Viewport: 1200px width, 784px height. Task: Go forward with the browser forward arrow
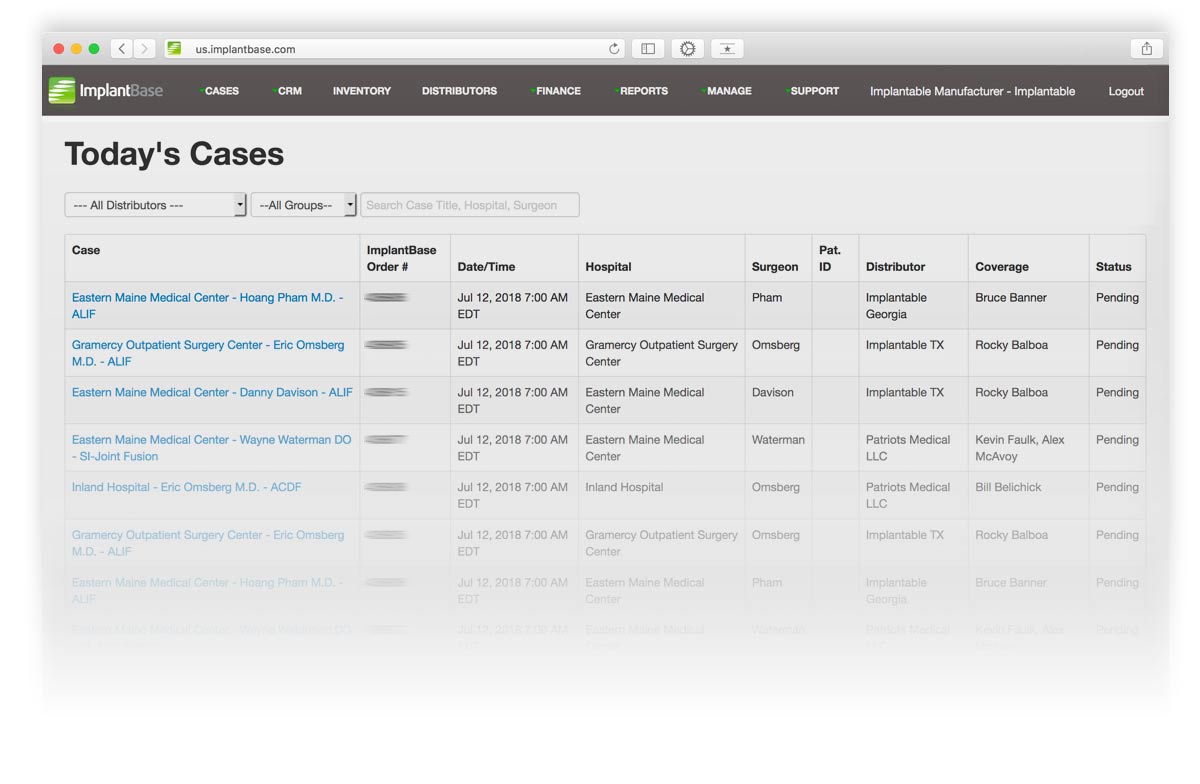[145, 48]
